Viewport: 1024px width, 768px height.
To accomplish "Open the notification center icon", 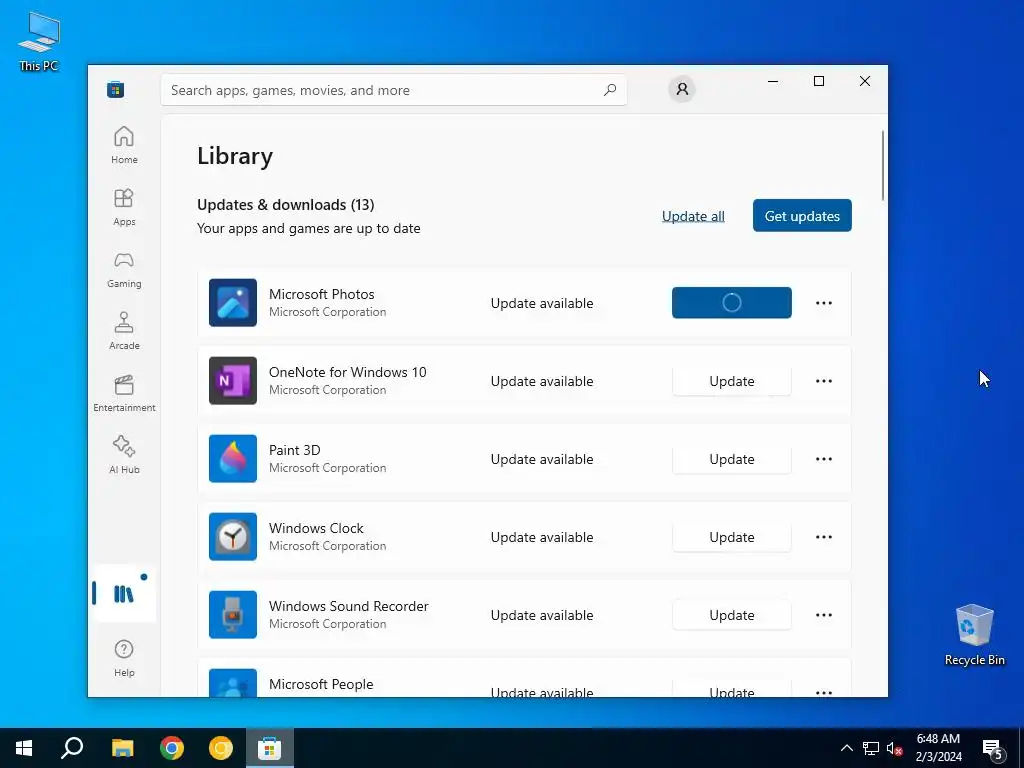I will coord(993,749).
